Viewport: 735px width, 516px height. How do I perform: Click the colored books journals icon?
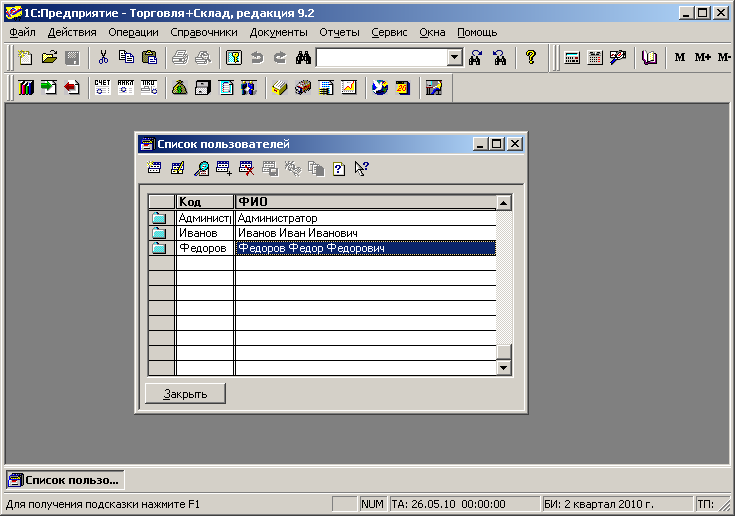pos(26,88)
